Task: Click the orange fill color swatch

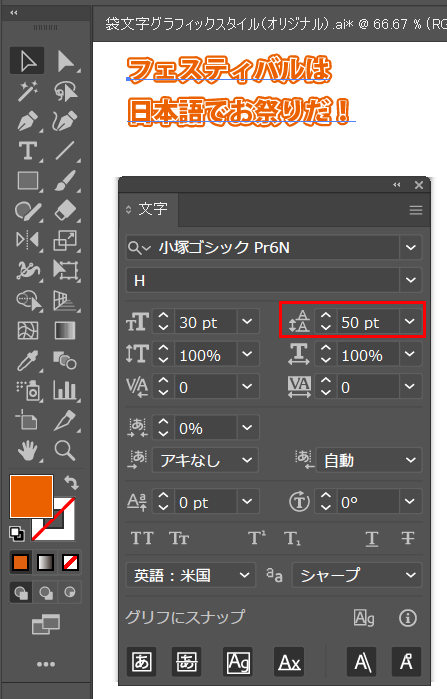Action: click(x=31, y=496)
